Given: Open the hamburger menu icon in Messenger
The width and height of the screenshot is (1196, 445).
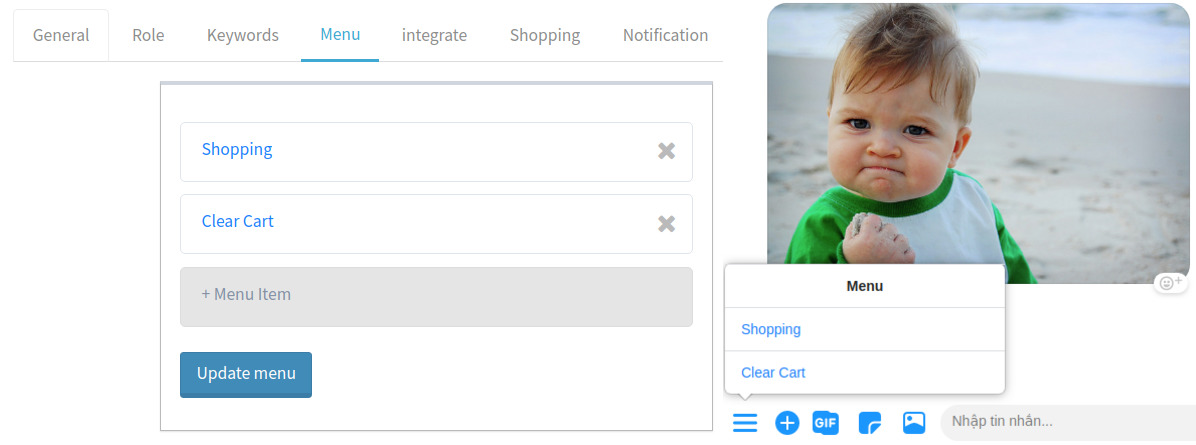Looking at the screenshot, I should [744, 422].
